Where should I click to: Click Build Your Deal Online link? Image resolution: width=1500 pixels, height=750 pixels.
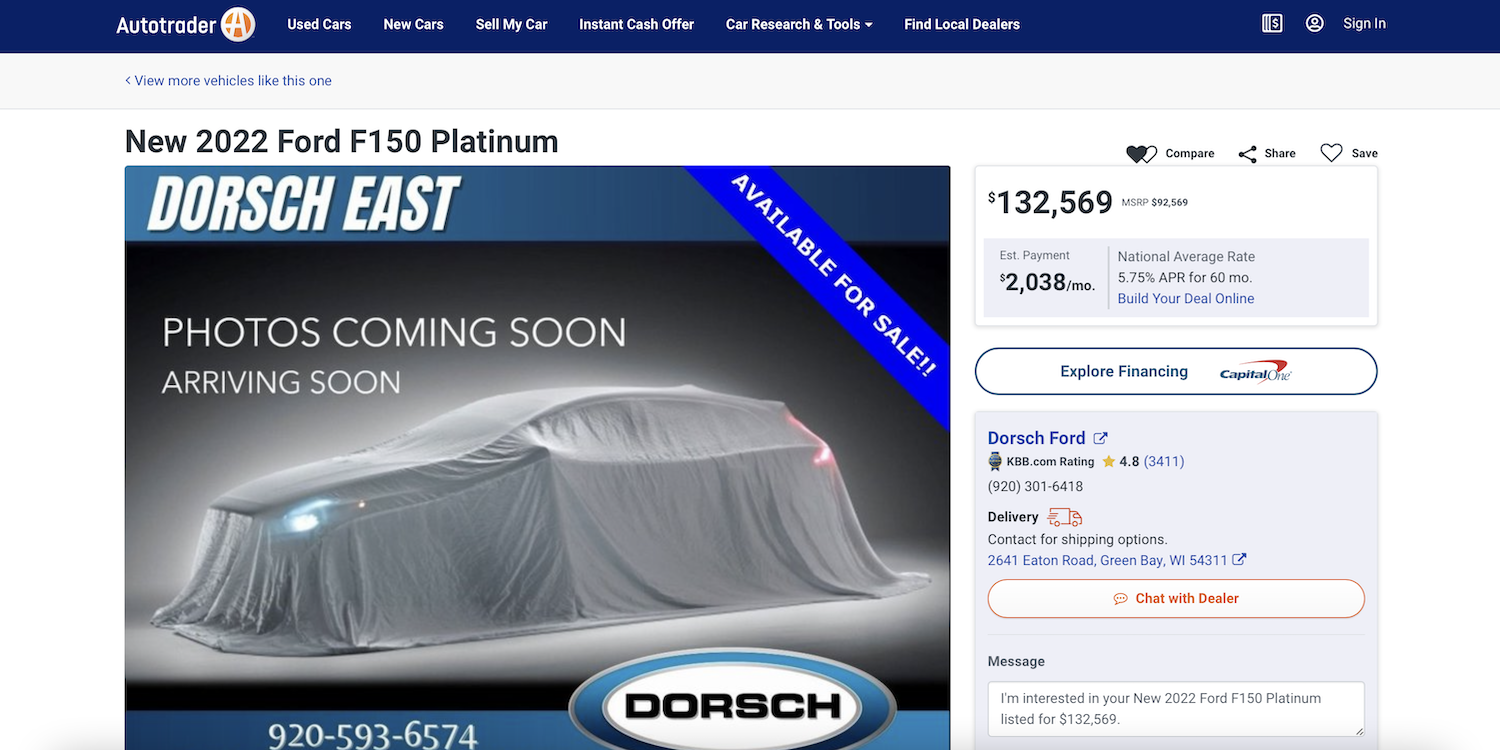(x=1186, y=299)
